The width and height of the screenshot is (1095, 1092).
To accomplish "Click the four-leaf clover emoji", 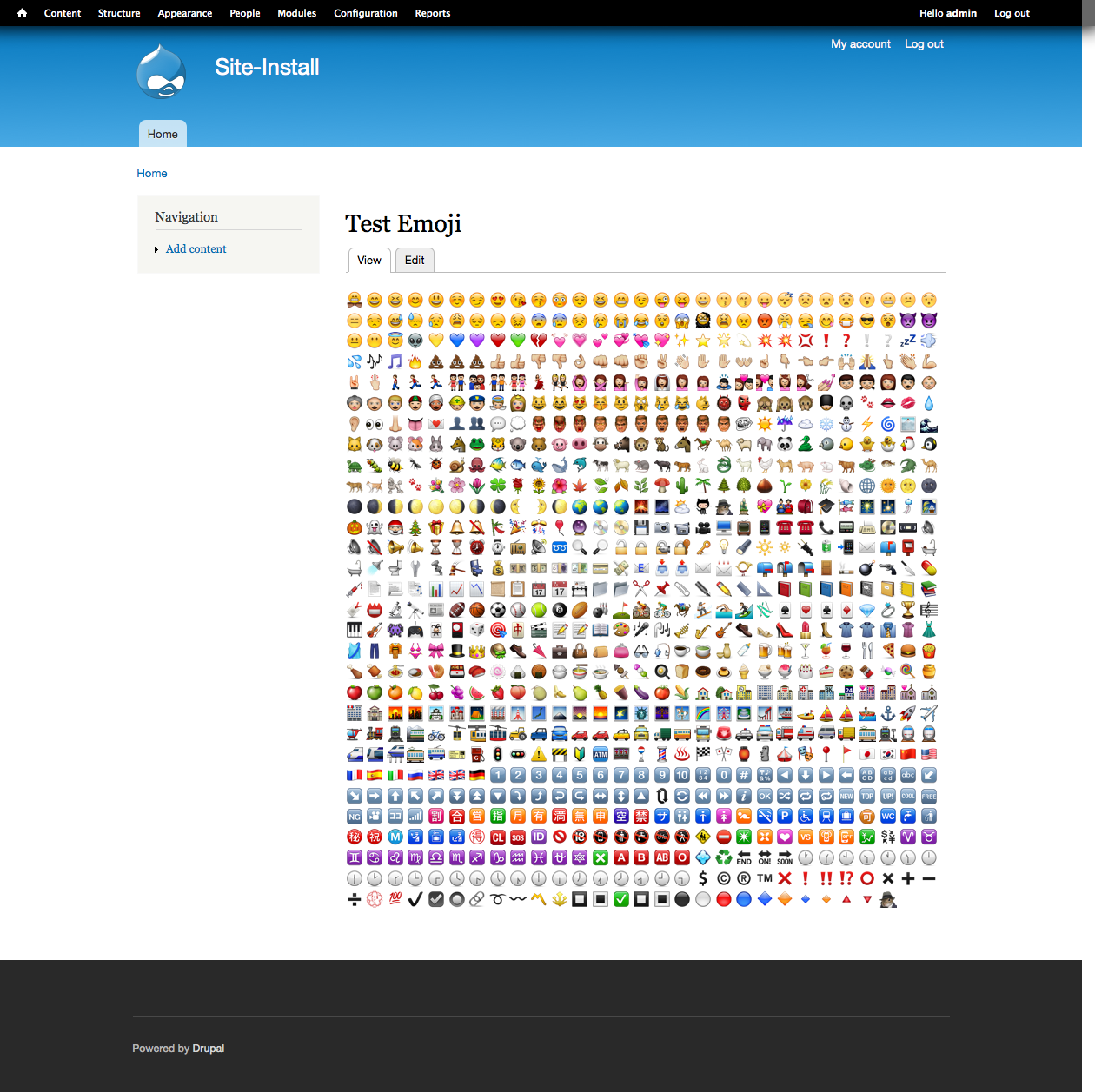I will pos(498,486).
